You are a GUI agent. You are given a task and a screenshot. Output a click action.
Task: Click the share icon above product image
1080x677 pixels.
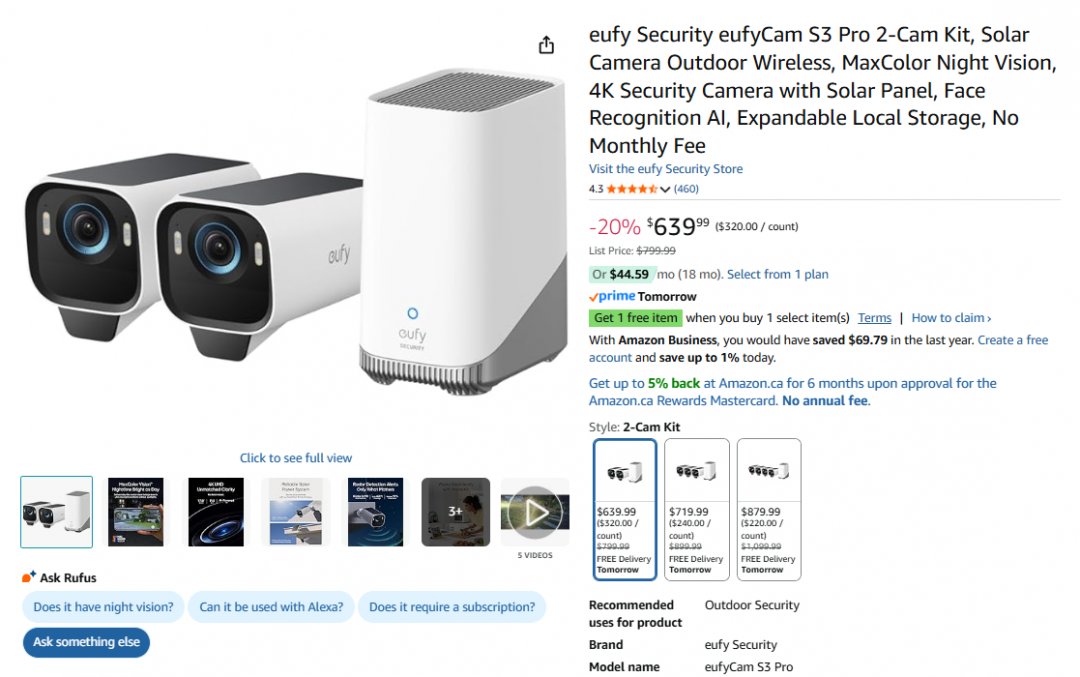[546, 45]
